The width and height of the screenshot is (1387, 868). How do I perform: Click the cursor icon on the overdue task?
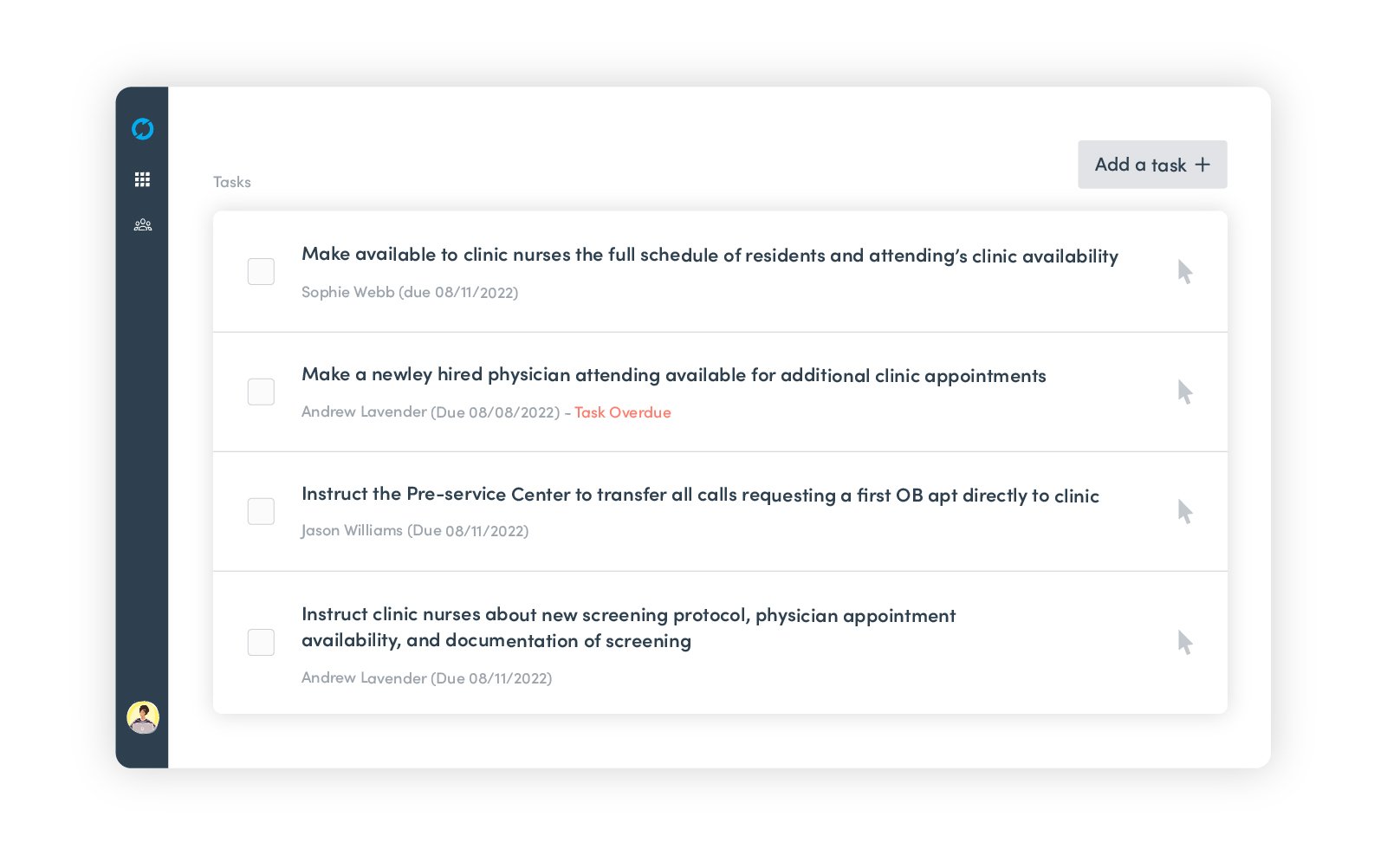[1184, 392]
